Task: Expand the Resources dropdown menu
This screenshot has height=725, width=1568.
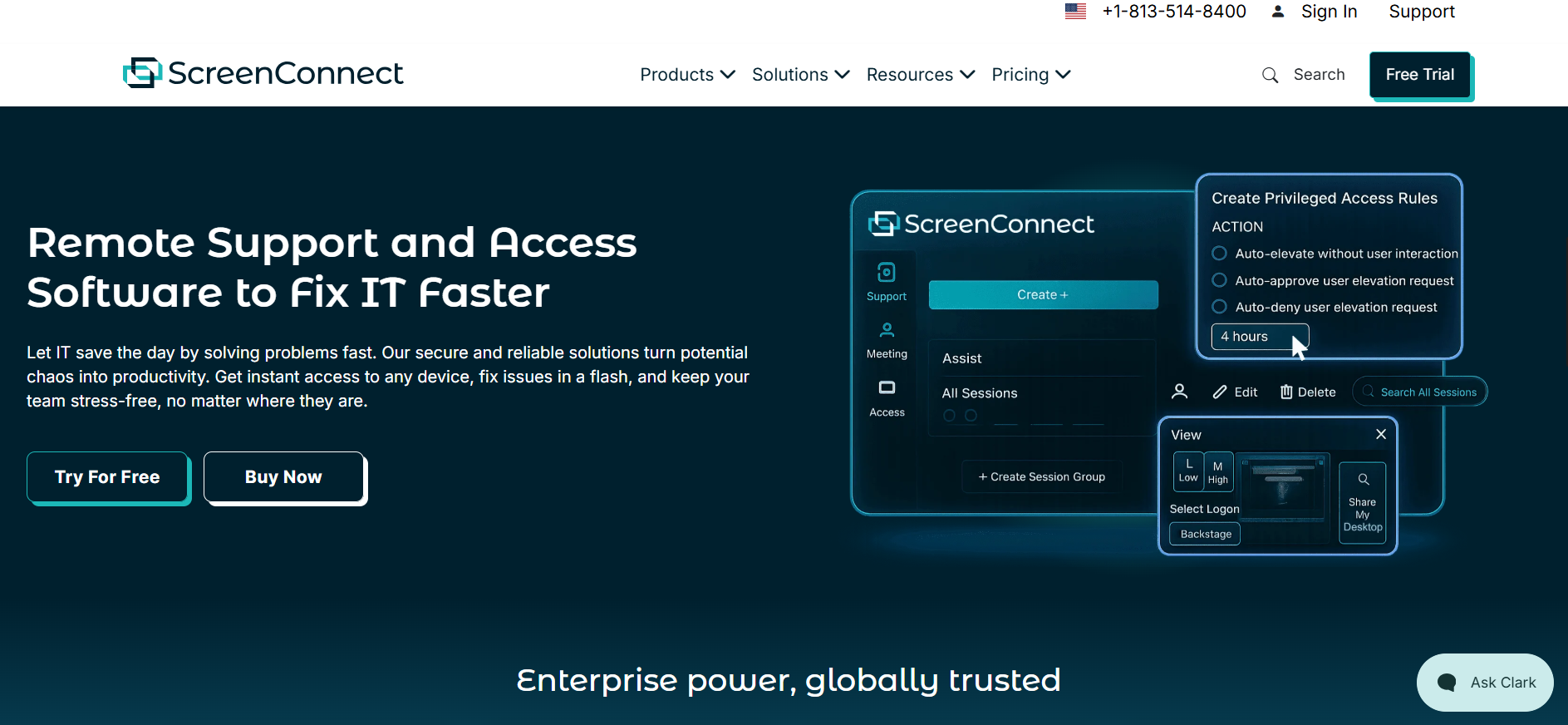Action: pyautogui.click(x=921, y=75)
